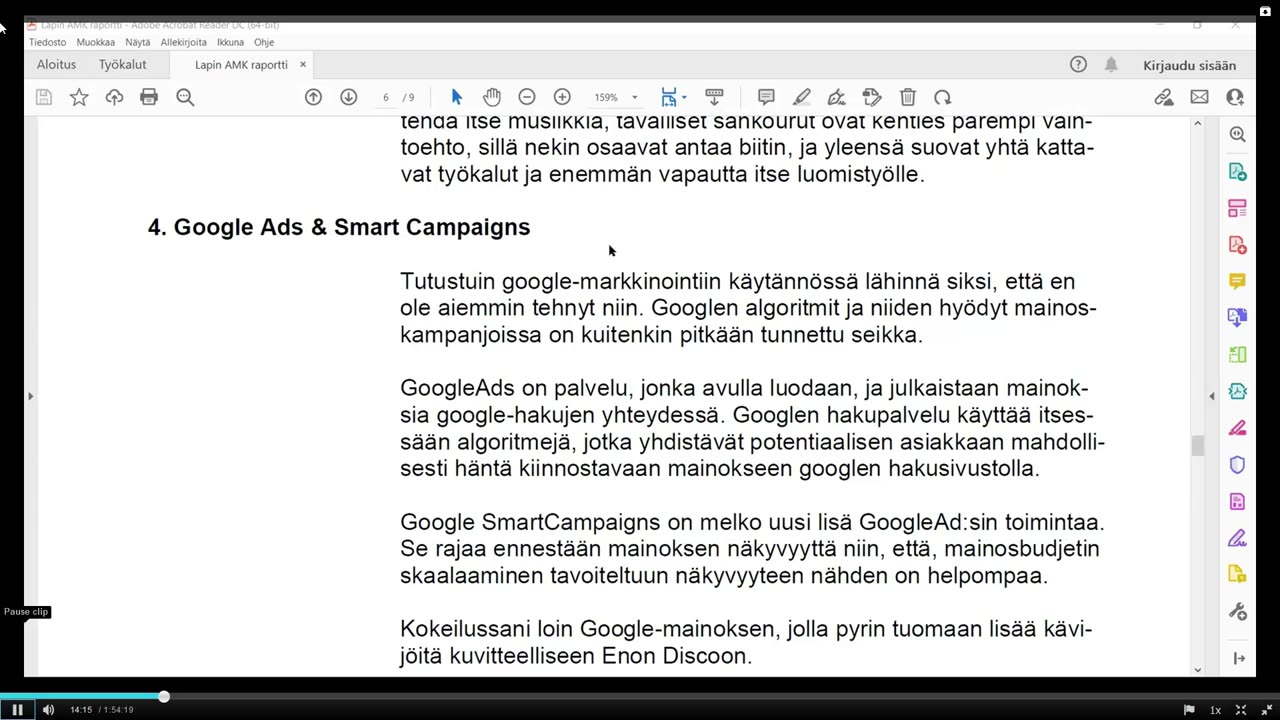Open the pink Redact marker tool

tap(1237, 428)
